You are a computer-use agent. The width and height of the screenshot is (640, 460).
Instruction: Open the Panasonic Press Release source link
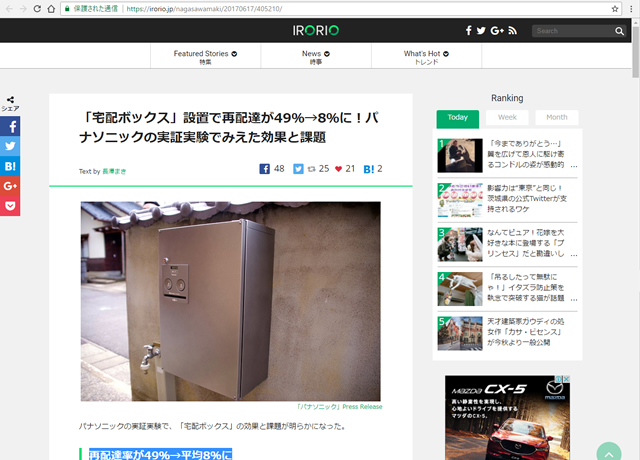pos(340,407)
